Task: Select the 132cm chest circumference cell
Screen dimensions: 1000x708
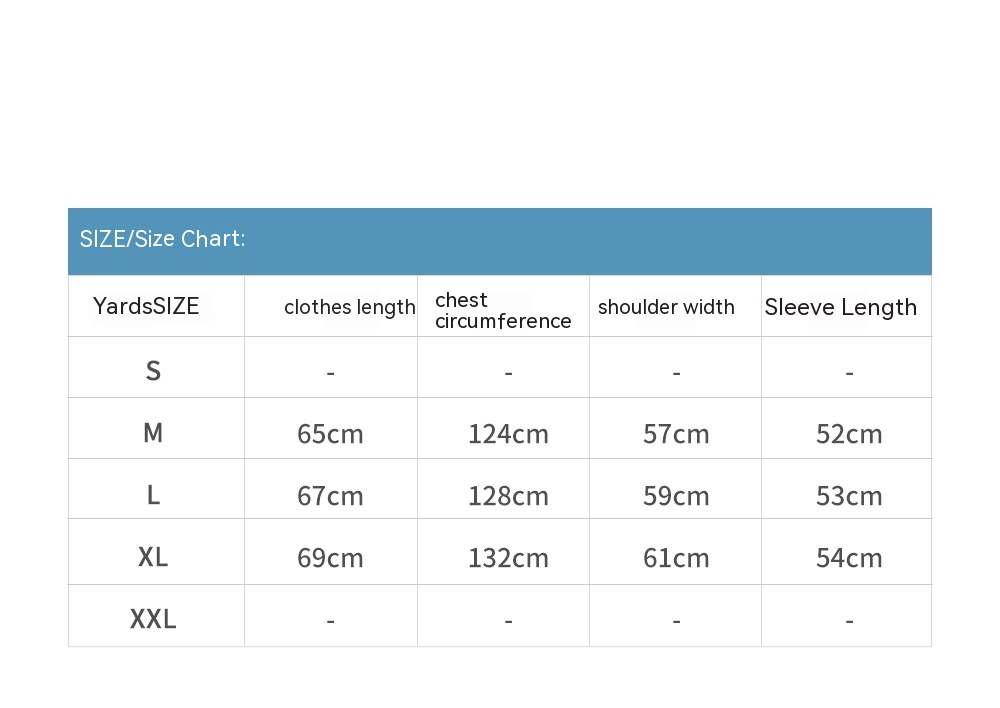Action: 508,558
